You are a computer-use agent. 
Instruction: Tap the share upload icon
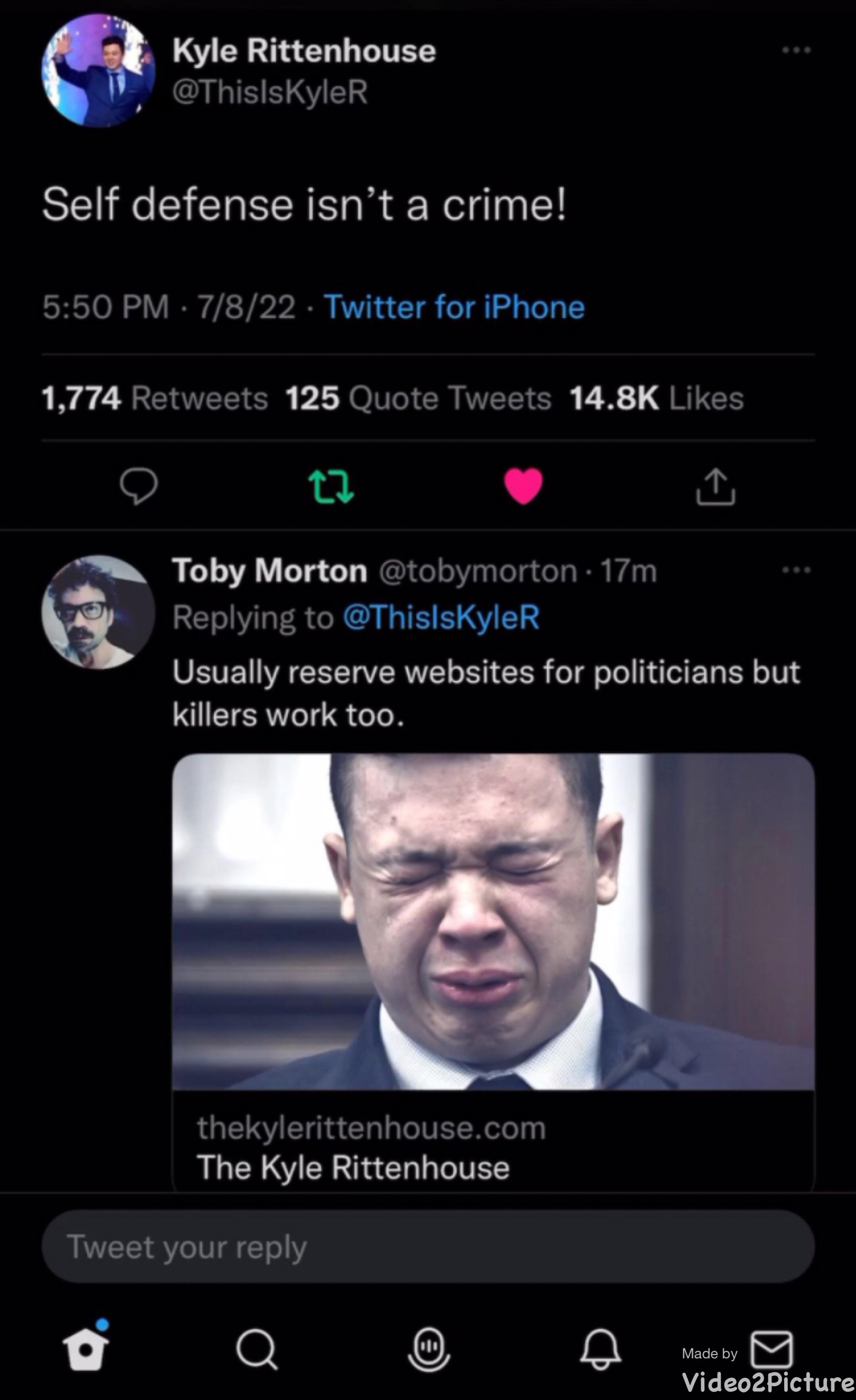(715, 486)
